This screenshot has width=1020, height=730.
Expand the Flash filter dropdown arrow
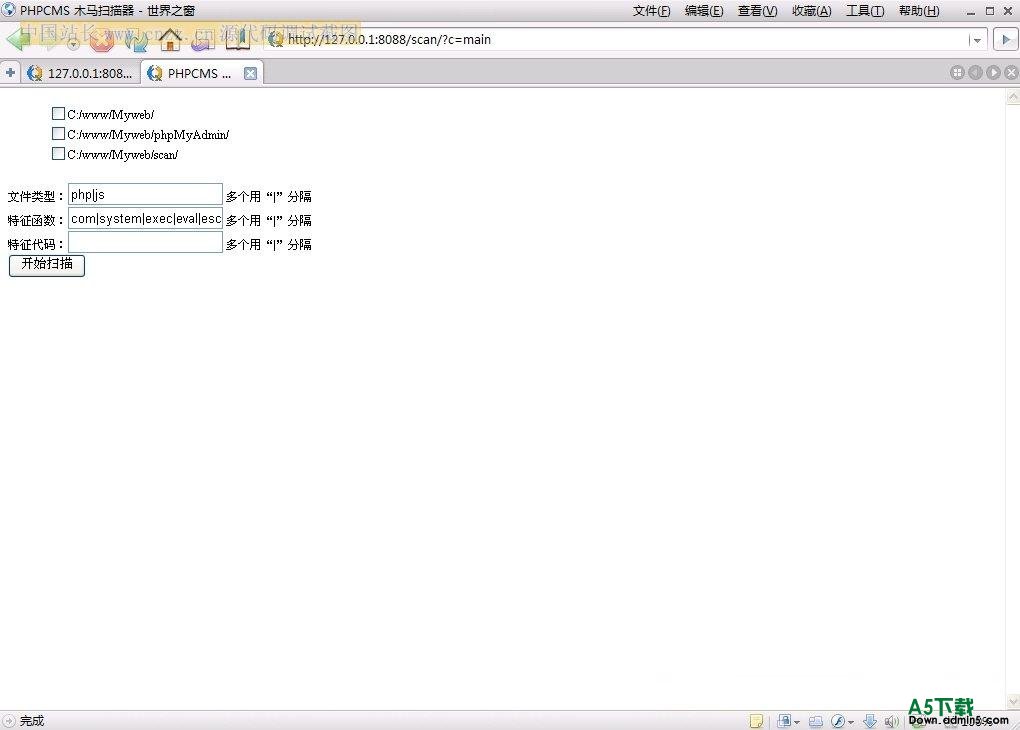(x=851, y=722)
